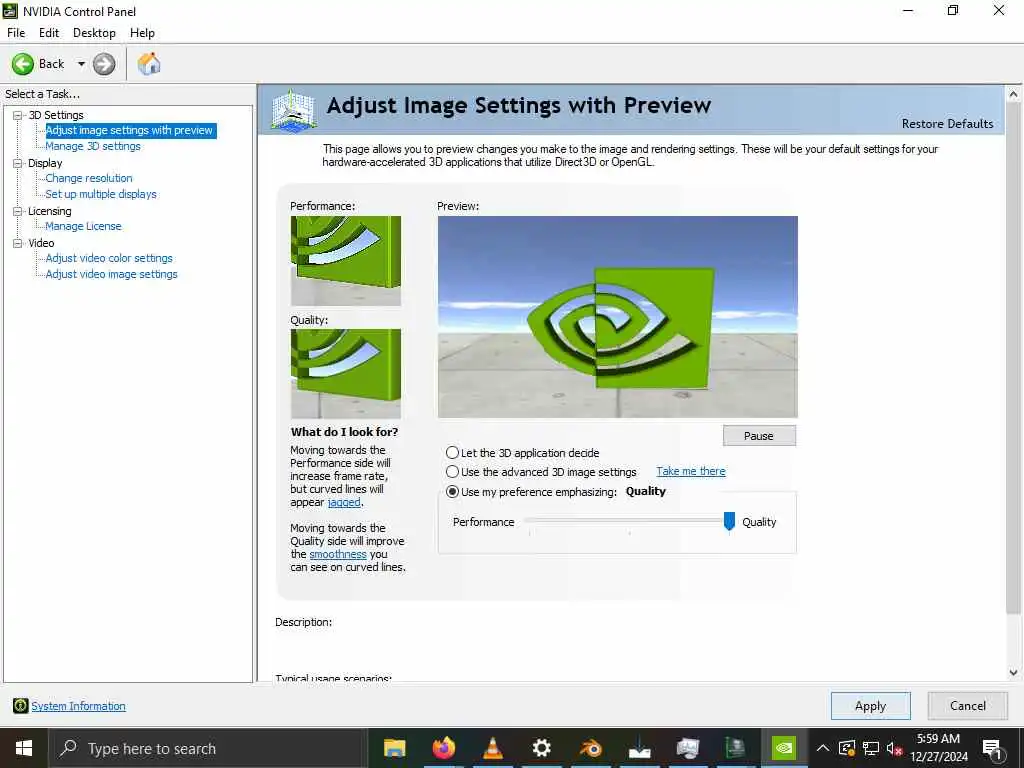This screenshot has width=1024, height=768.
Task: Open the System Information link
Action: 78,706
